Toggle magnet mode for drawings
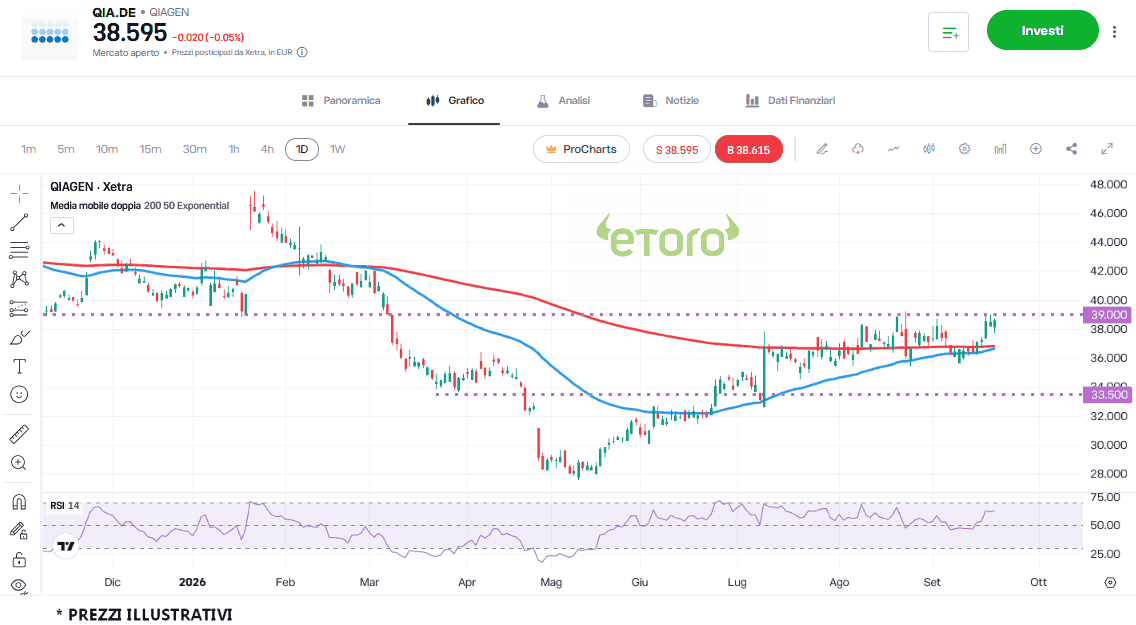 20,502
